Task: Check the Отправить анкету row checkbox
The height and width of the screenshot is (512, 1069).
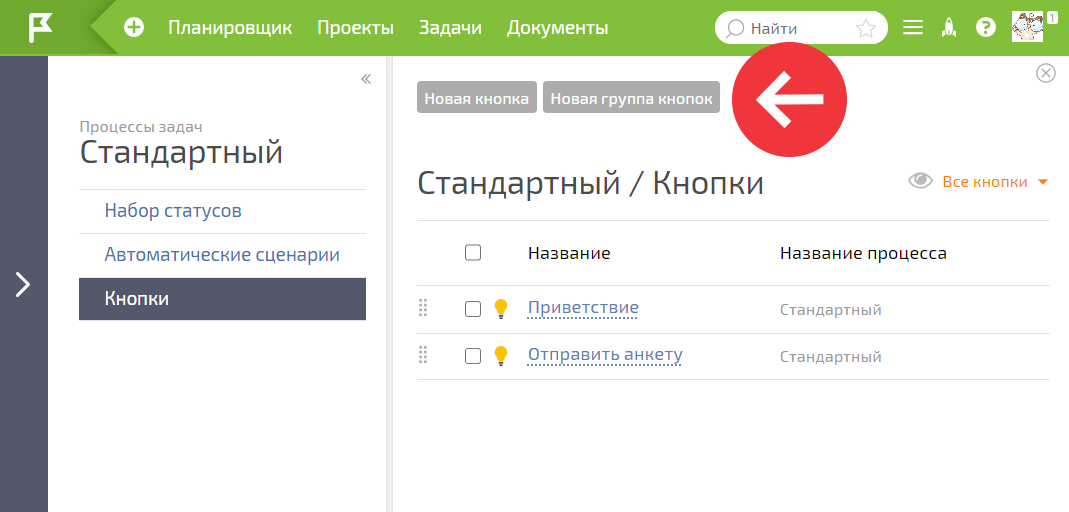Action: tap(472, 356)
